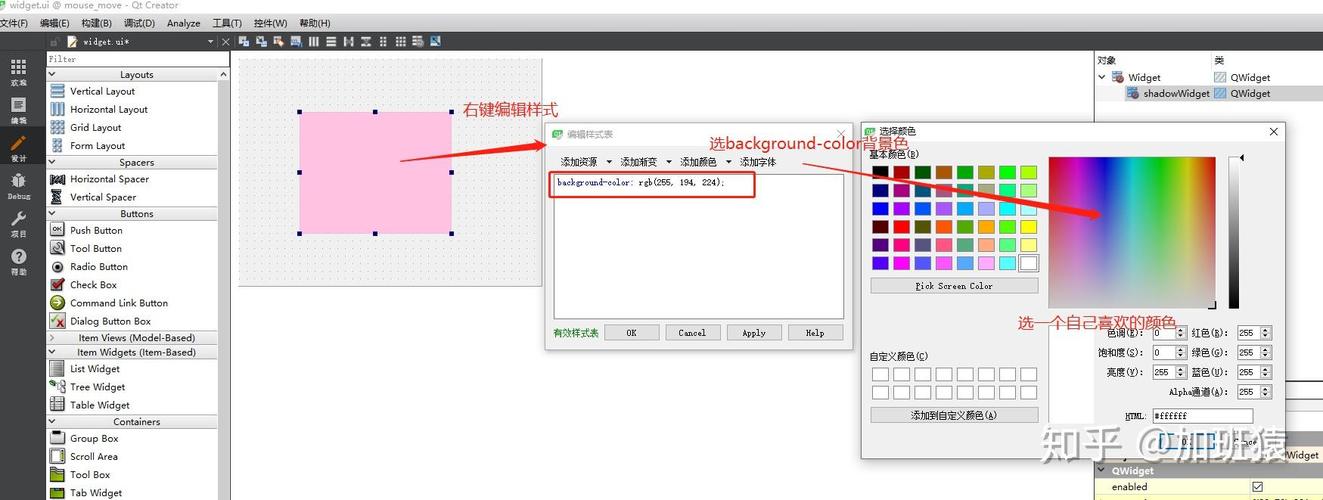
Task: Select the Radio Button widget entry
Action: click(x=98, y=267)
